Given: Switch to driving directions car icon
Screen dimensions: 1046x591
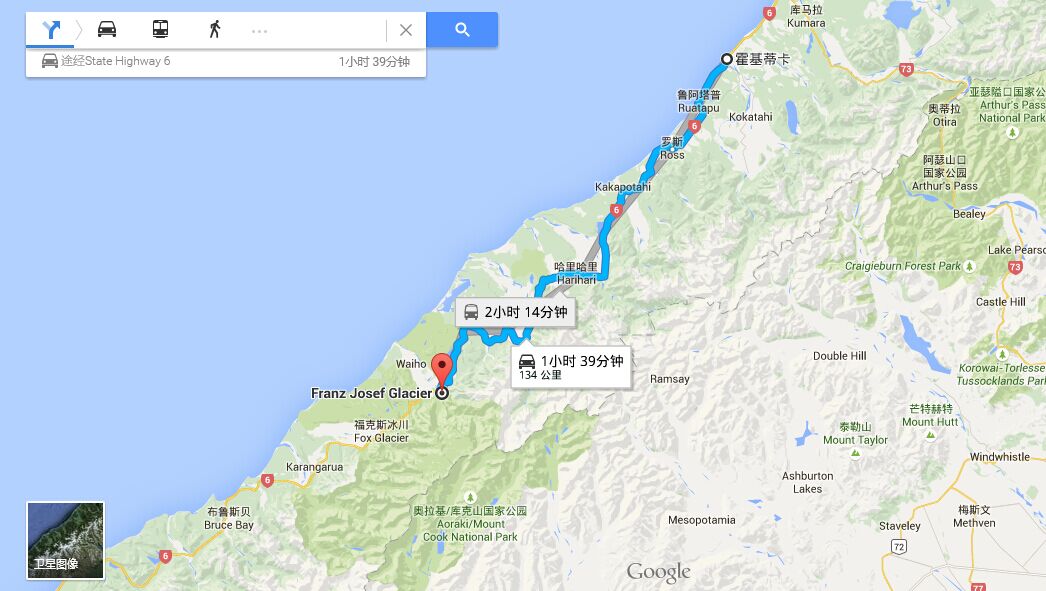Looking at the screenshot, I should (107, 29).
